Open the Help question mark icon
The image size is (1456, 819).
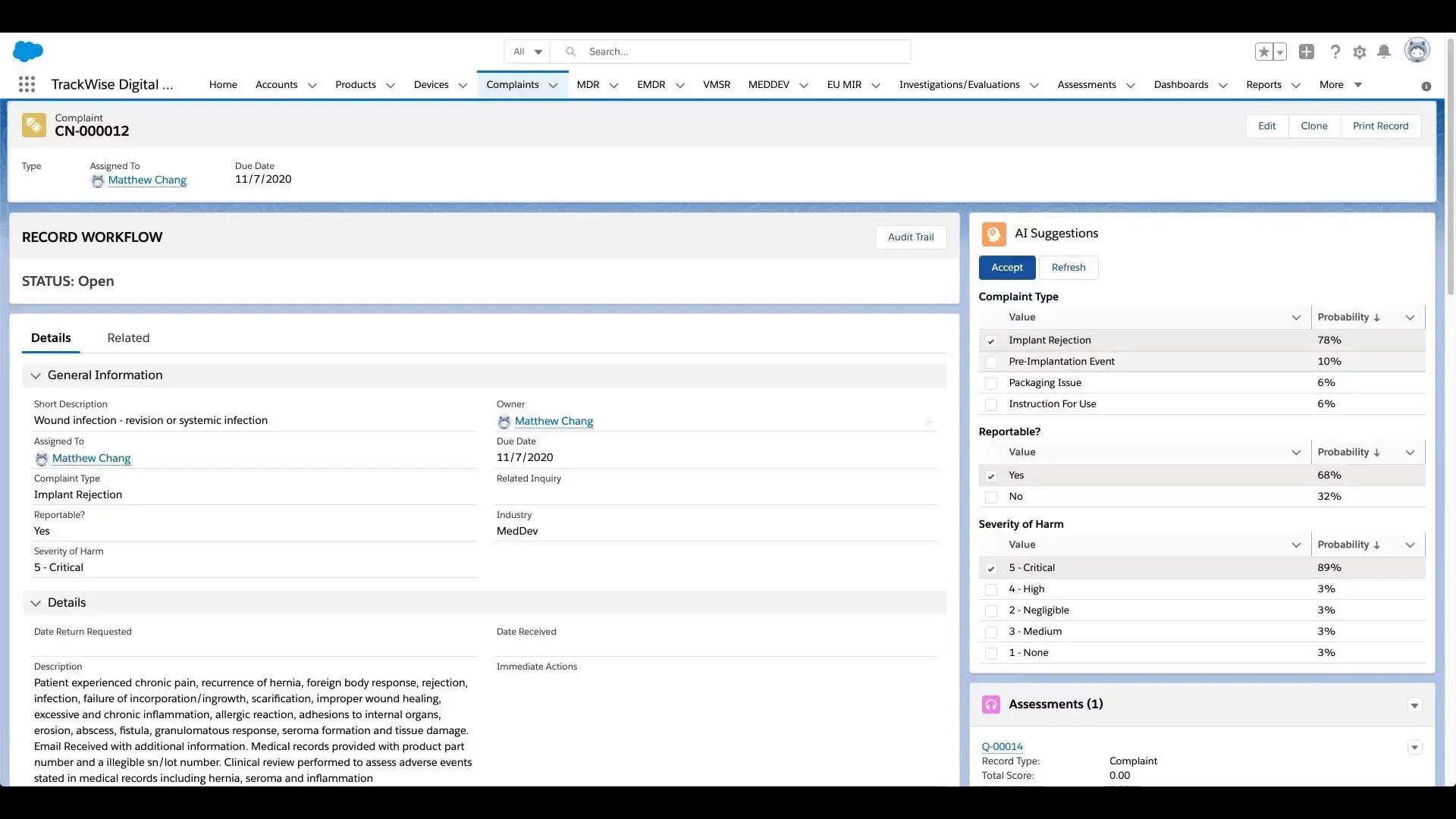pos(1335,52)
